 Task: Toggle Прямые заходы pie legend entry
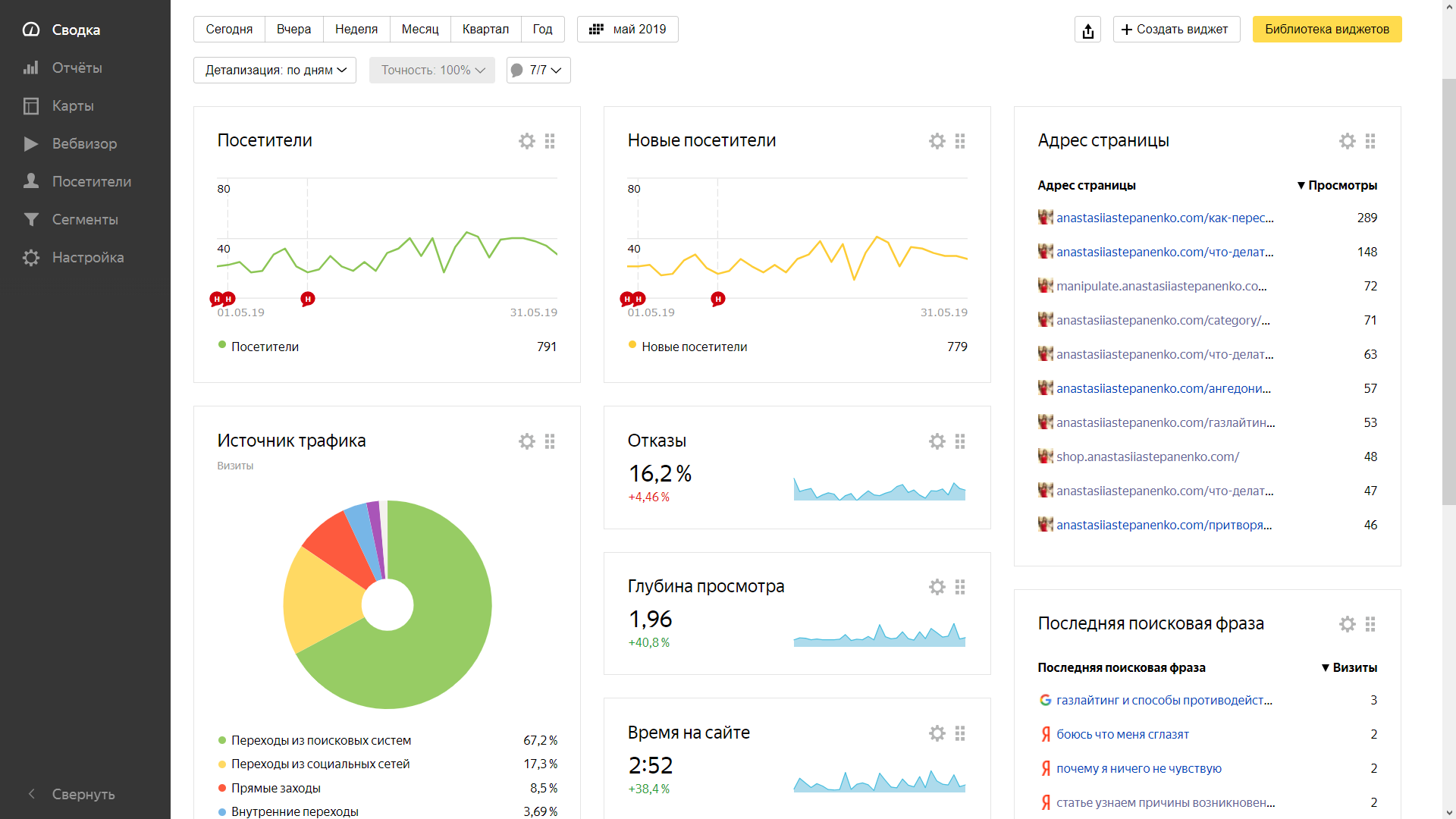pos(275,788)
